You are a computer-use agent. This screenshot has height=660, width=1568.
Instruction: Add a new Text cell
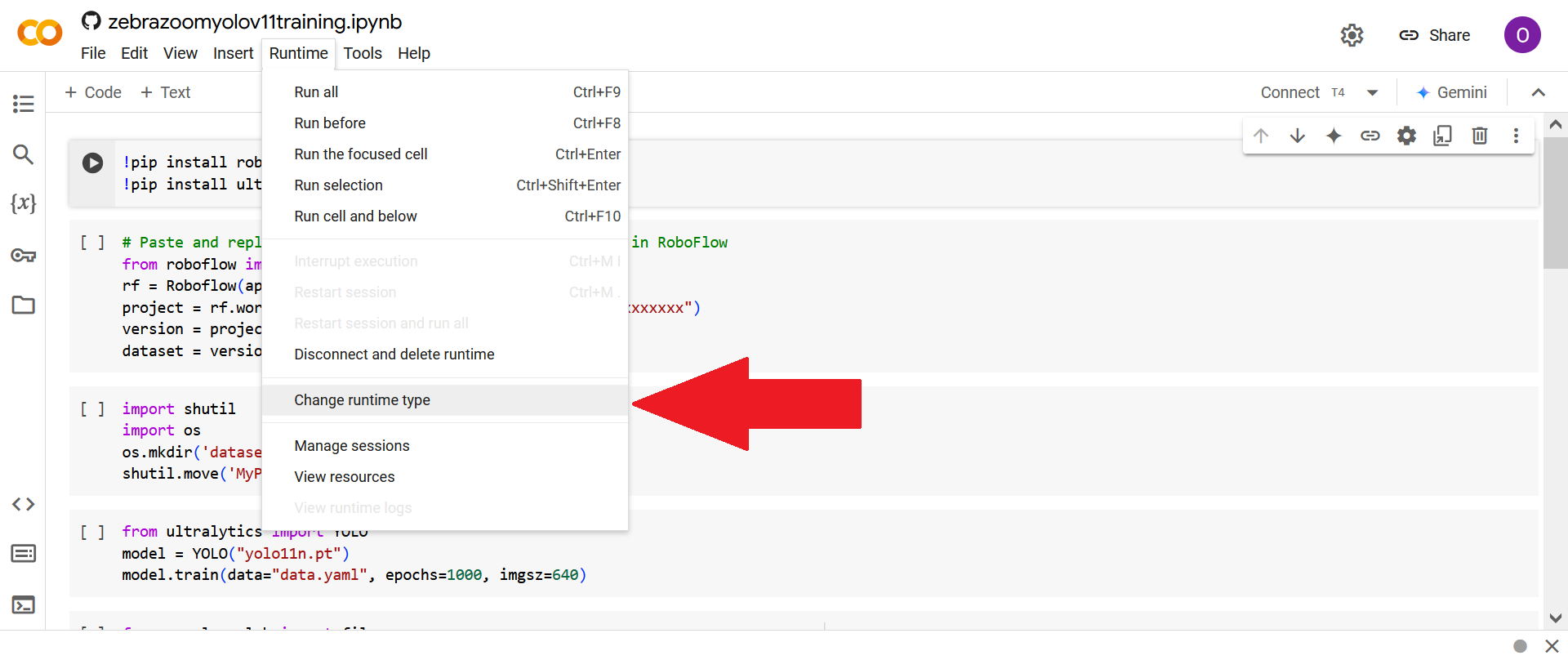click(x=166, y=92)
